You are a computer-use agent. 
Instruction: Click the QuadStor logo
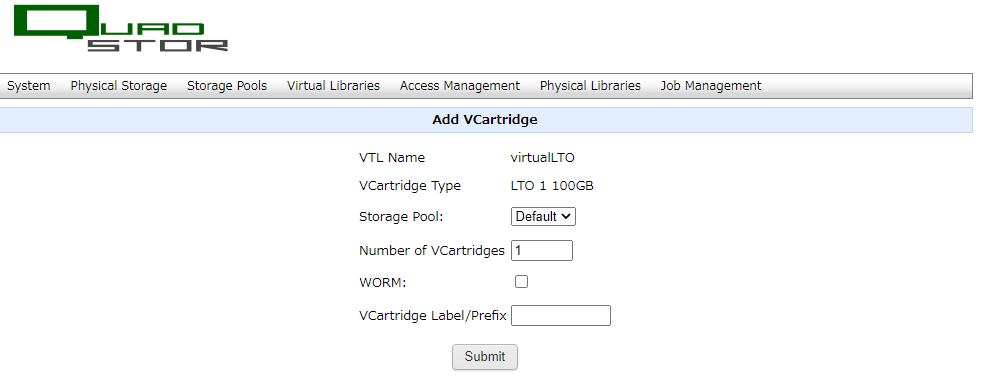pyautogui.click(x=120, y=29)
